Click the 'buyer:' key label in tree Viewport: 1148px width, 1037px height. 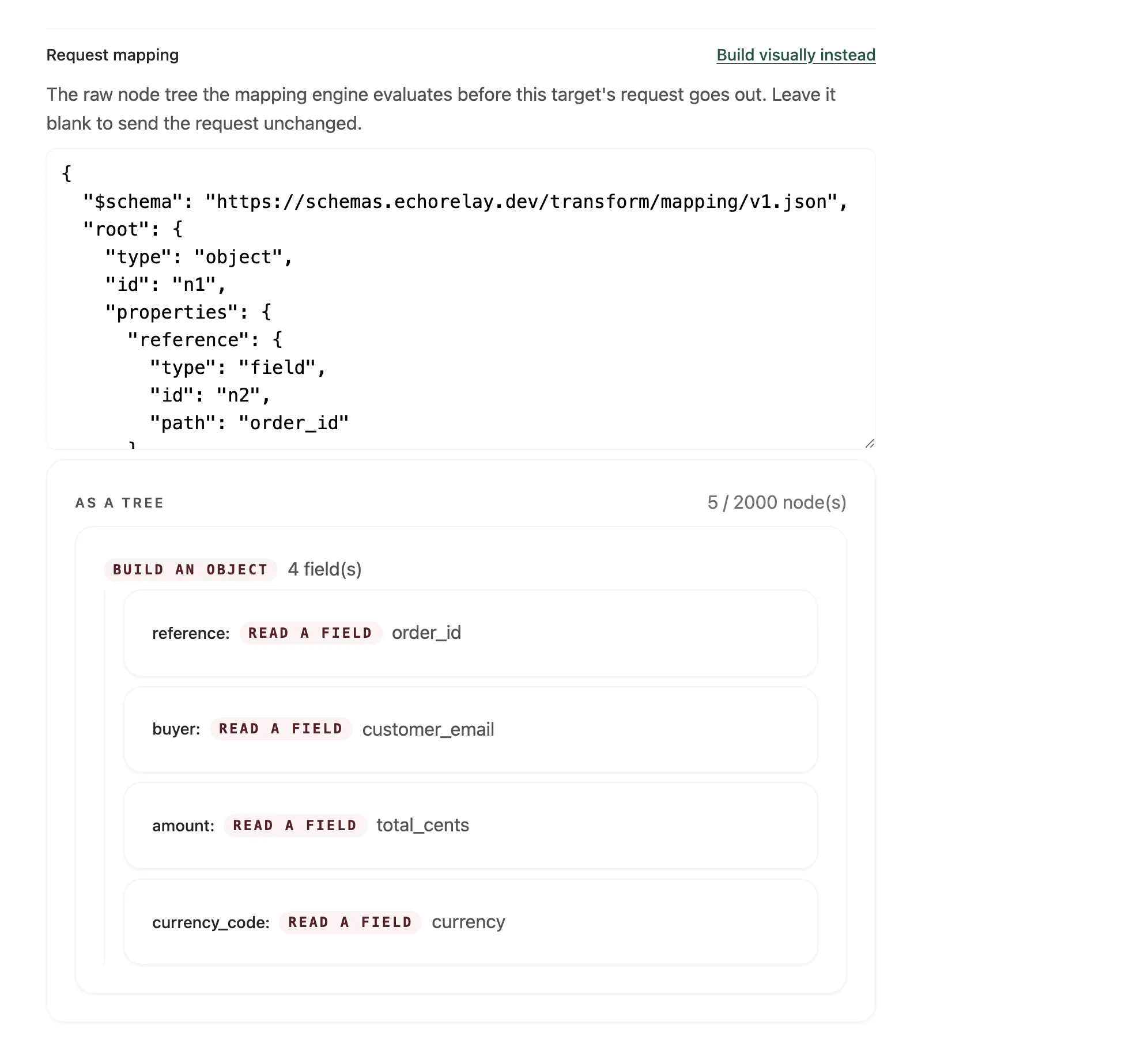pyautogui.click(x=176, y=729)
